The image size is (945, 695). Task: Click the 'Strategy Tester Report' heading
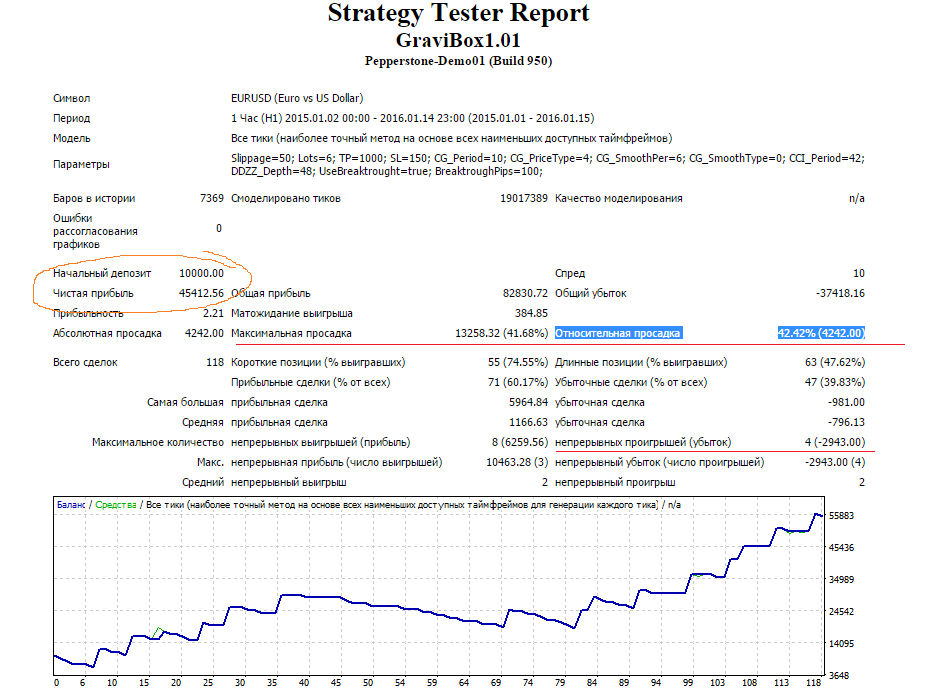click(x=458, y=13)
